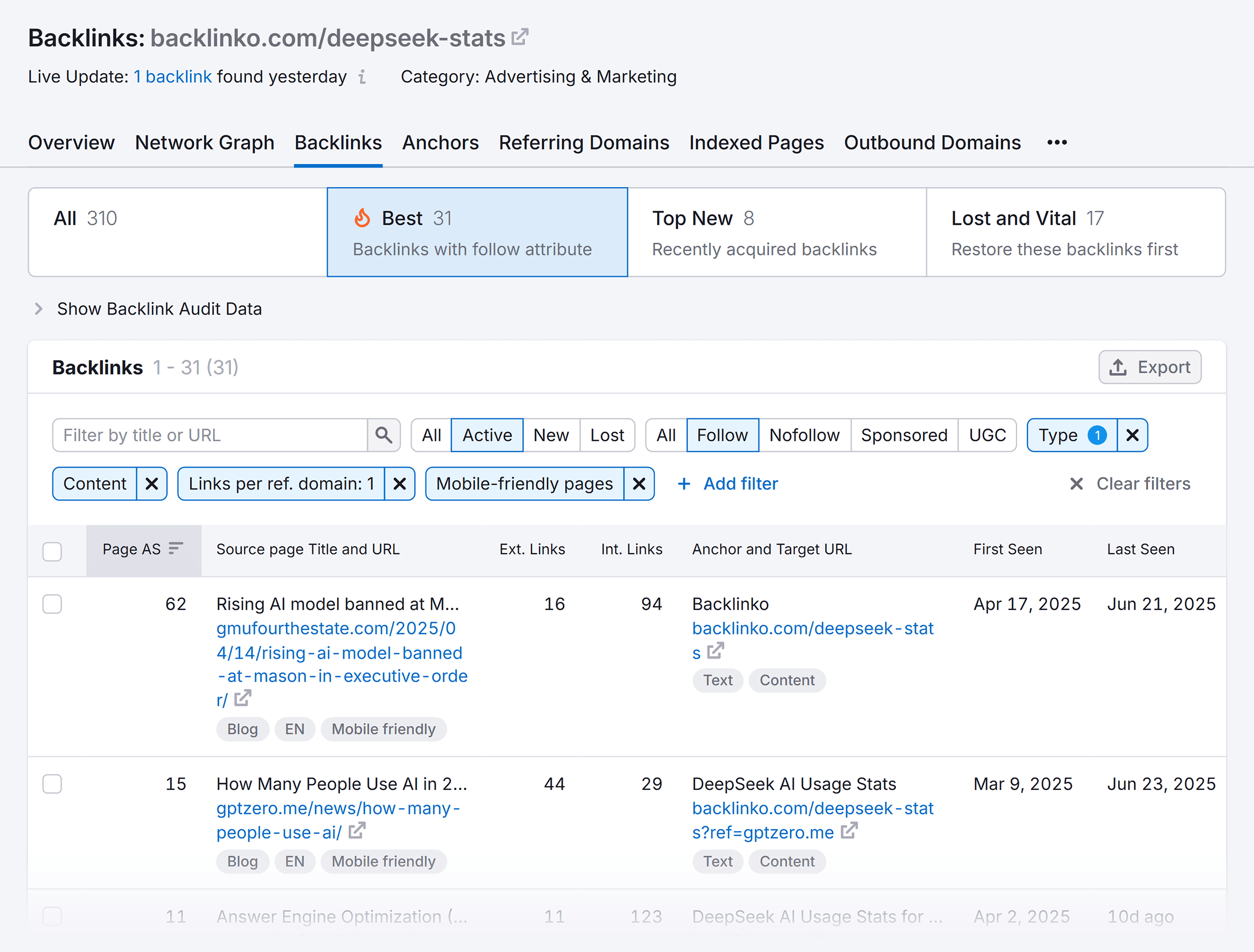
Task: Open gptzero.me source URL external icon
Action: point(357,831)
